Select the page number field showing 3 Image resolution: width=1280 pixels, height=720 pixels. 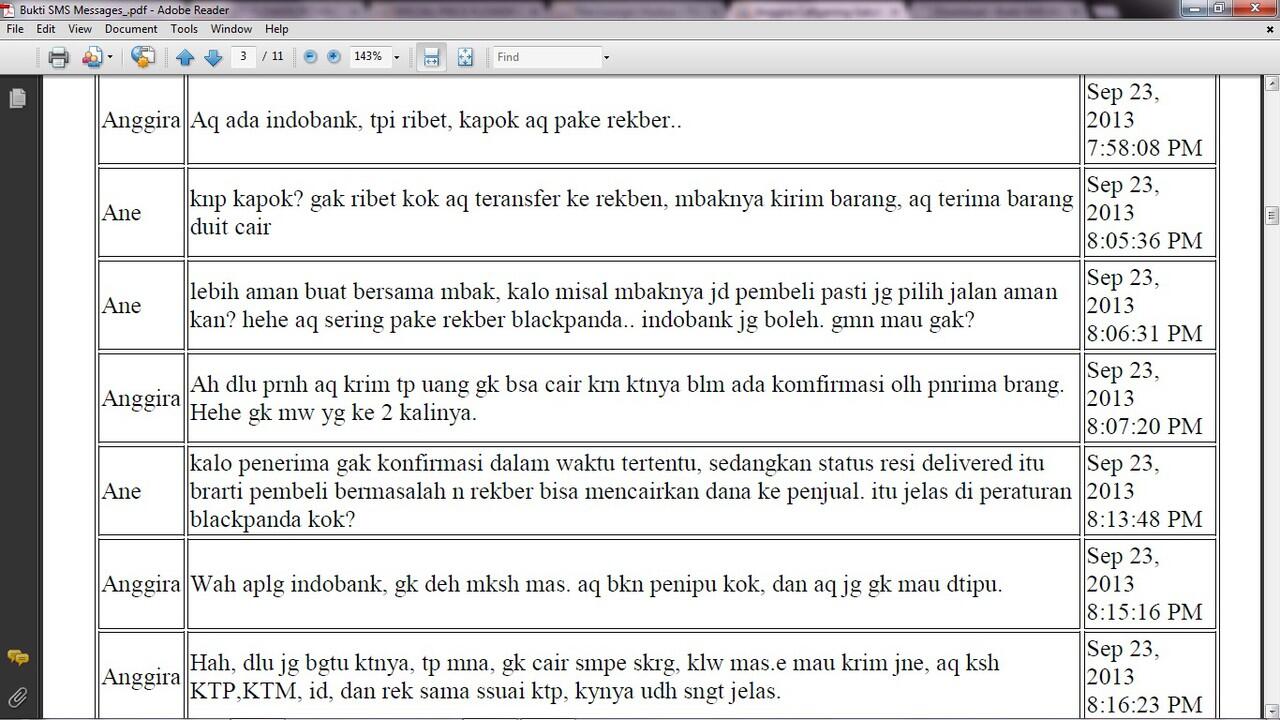coord(243,57)
